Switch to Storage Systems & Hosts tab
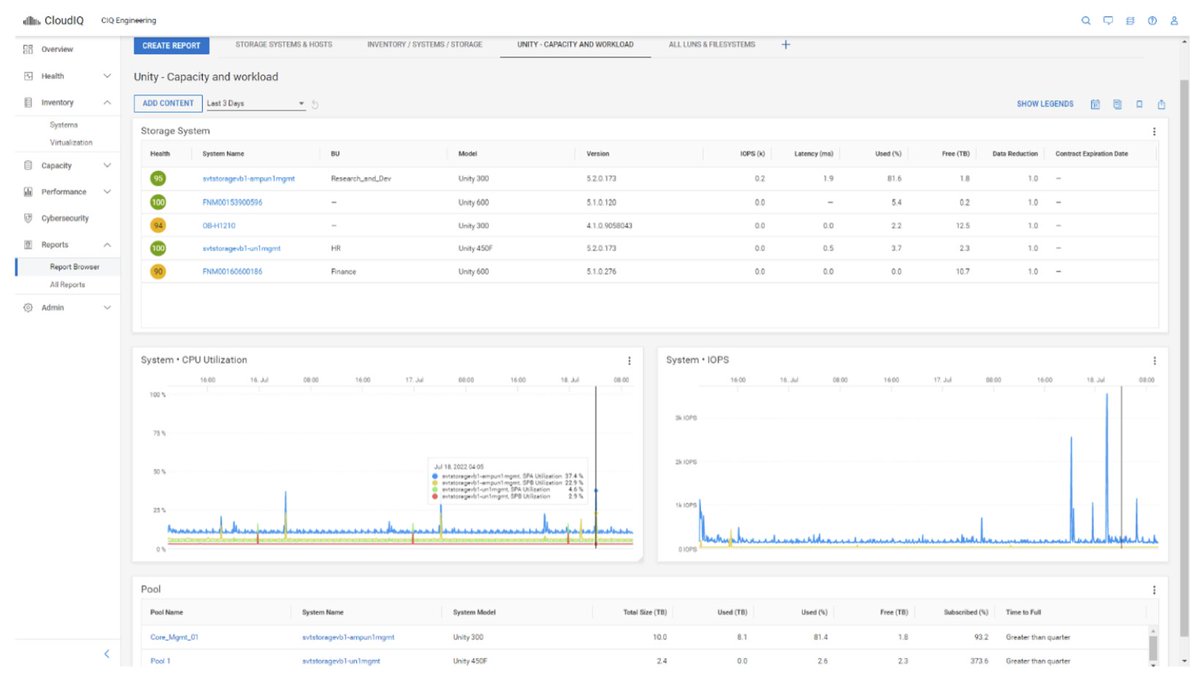The width and height of the screenshot is (1200, 684). [284, 45]
